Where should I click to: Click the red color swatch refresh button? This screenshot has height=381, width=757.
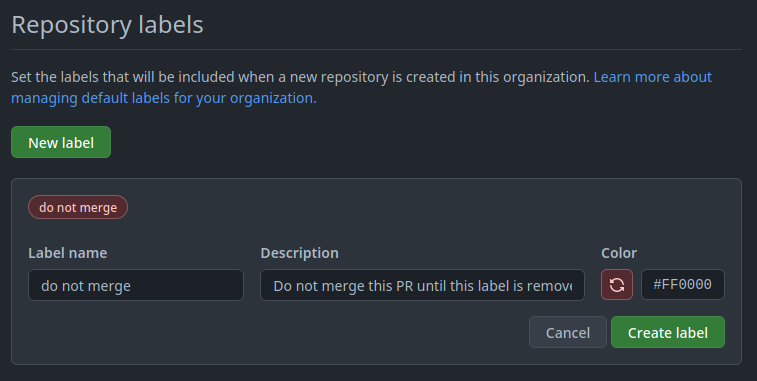[617, 285]
